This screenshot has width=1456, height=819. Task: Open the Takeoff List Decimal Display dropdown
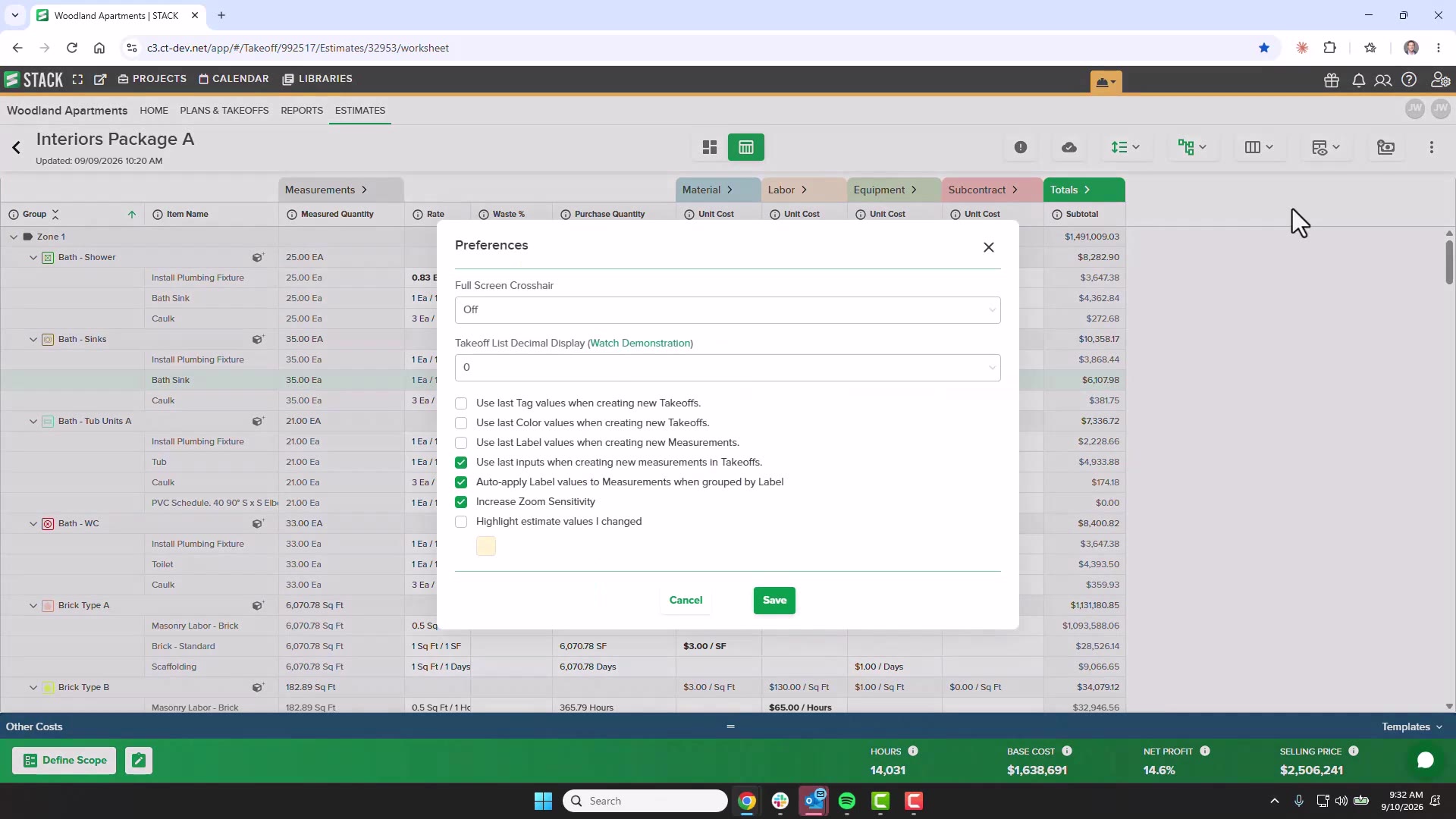(727, 367)
